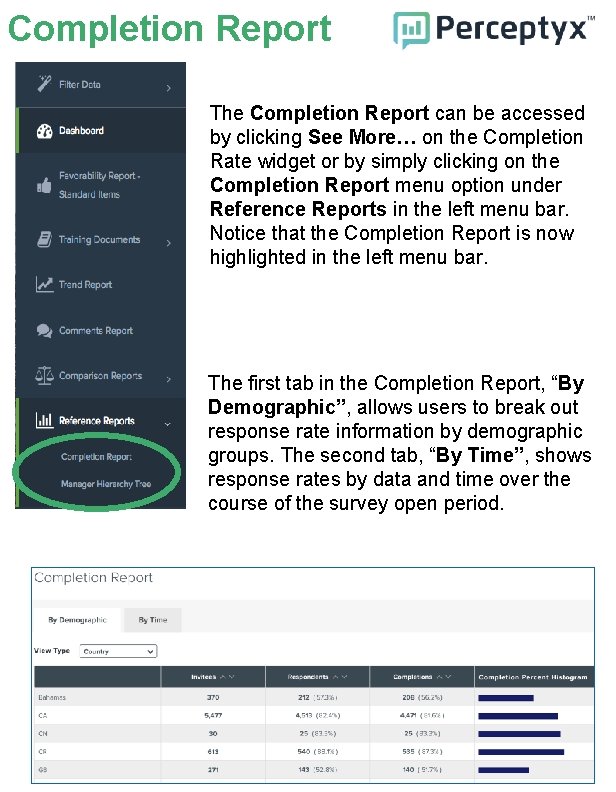This screenshot has width=616, height=792.
Task: Sort Completions column ascending with up arrow
Action: (439, 677)
